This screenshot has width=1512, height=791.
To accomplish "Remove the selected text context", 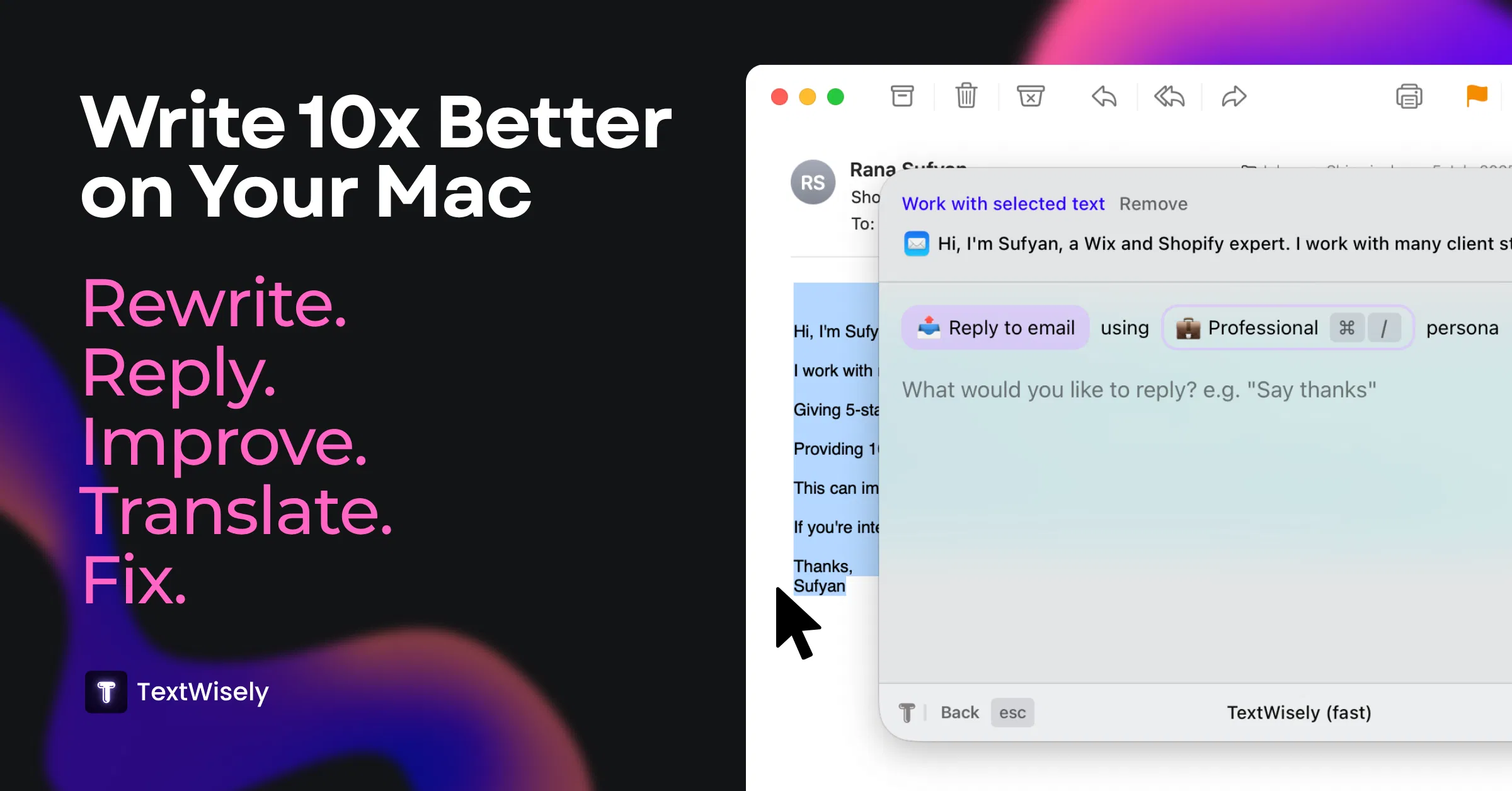I will click(1154, 203).
